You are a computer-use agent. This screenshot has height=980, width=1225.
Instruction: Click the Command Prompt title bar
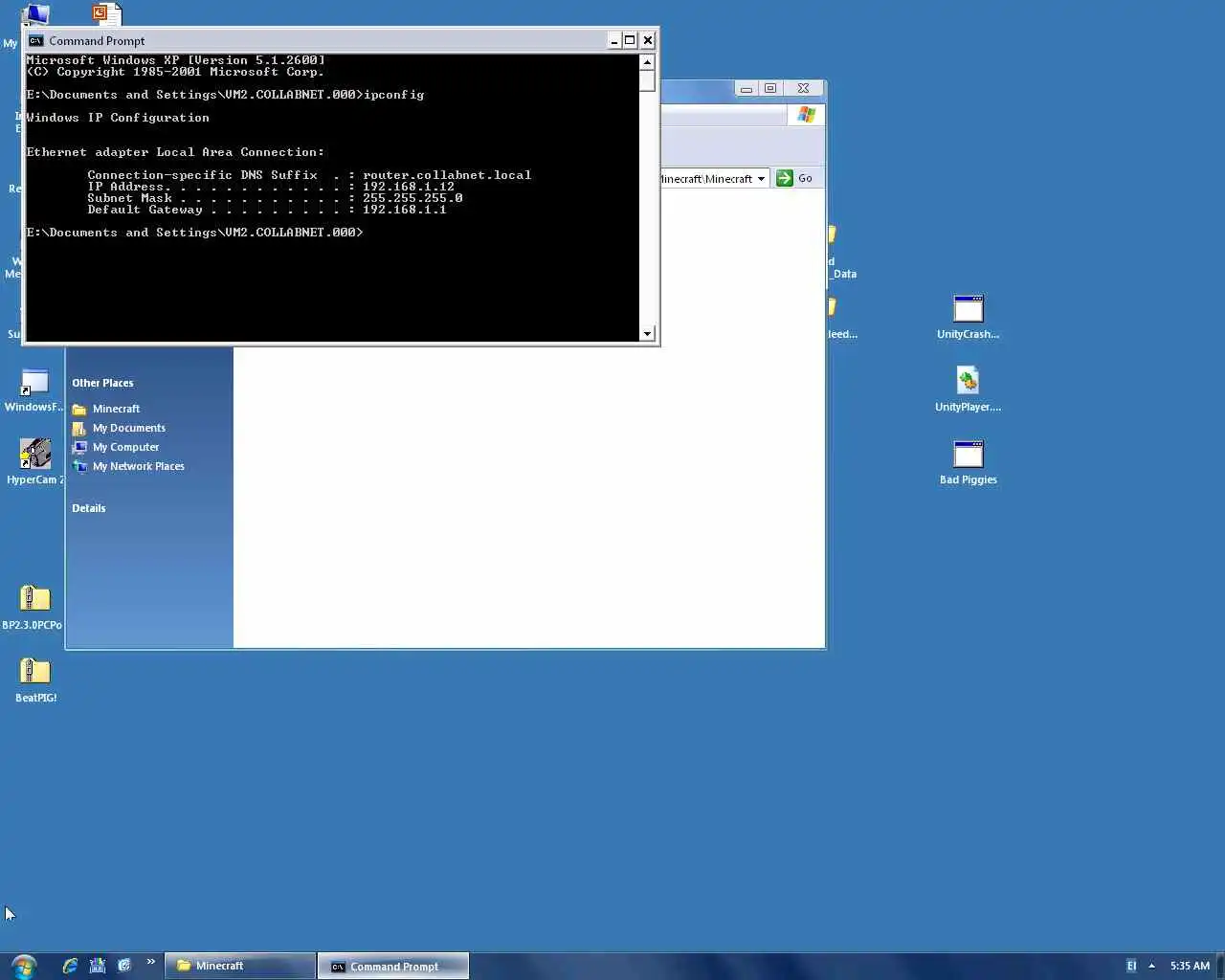(325, 40)
